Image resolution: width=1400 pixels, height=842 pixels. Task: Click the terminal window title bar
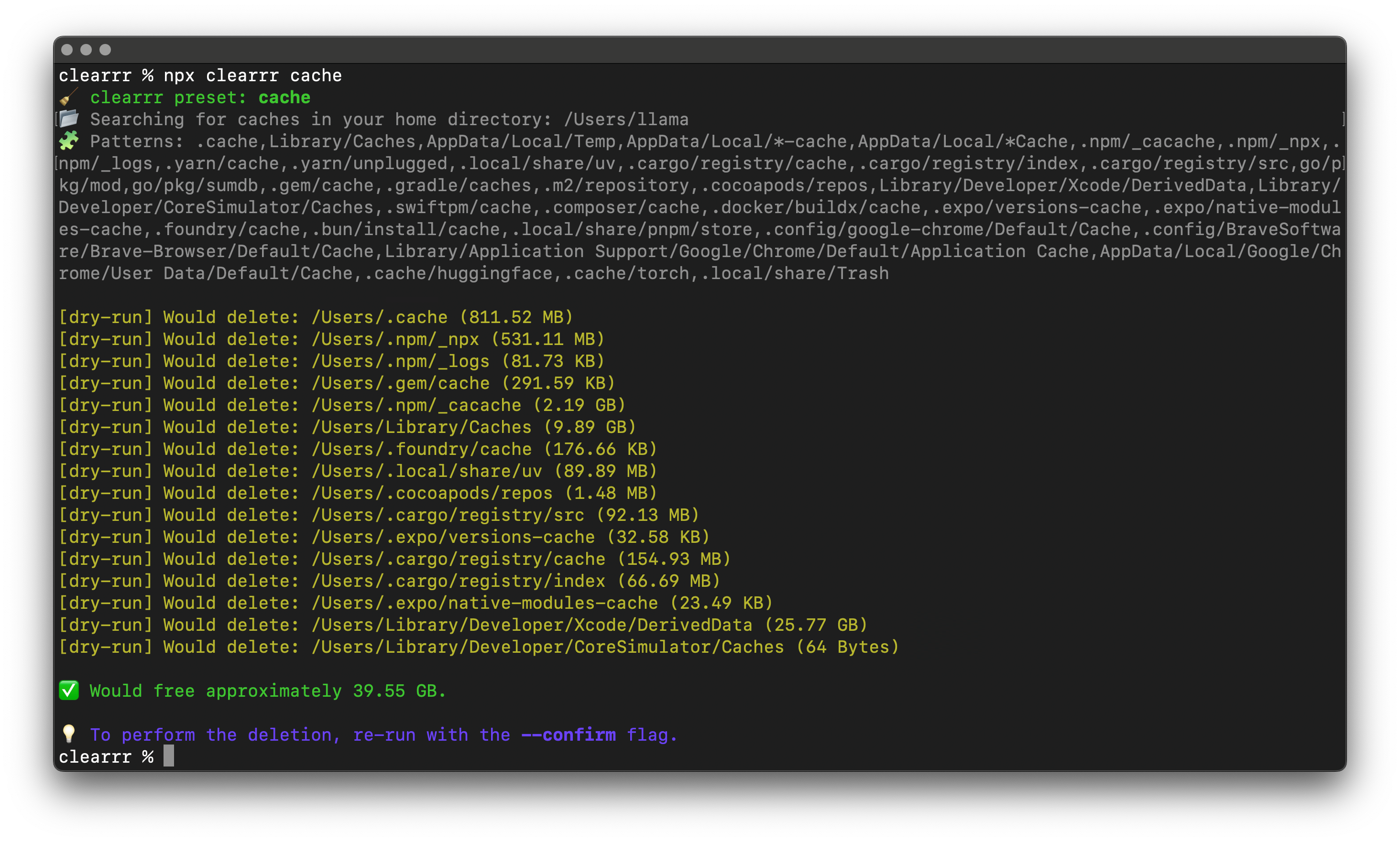pos(700,50)
